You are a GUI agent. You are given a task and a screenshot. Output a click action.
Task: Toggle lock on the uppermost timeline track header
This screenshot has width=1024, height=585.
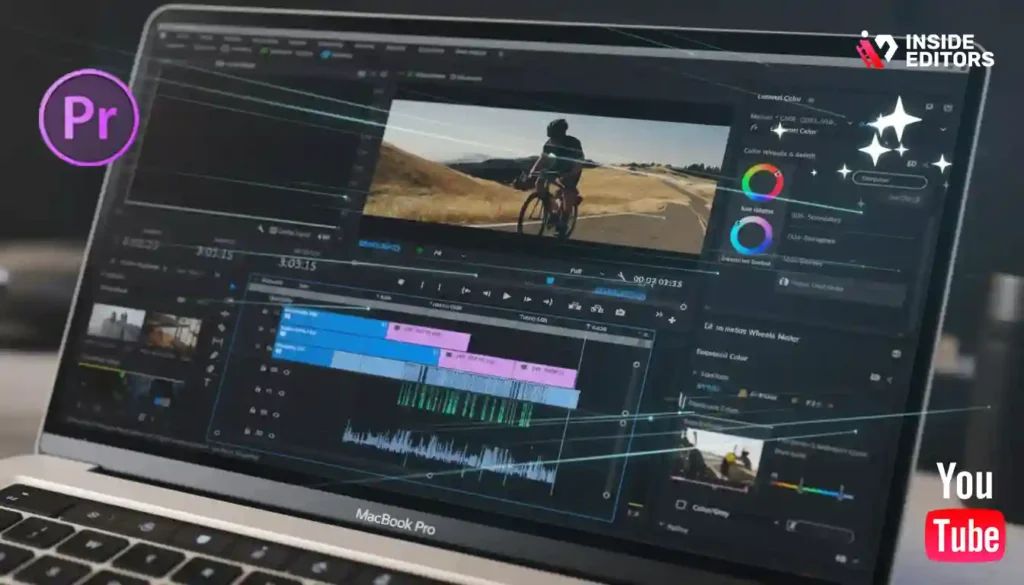264,312
